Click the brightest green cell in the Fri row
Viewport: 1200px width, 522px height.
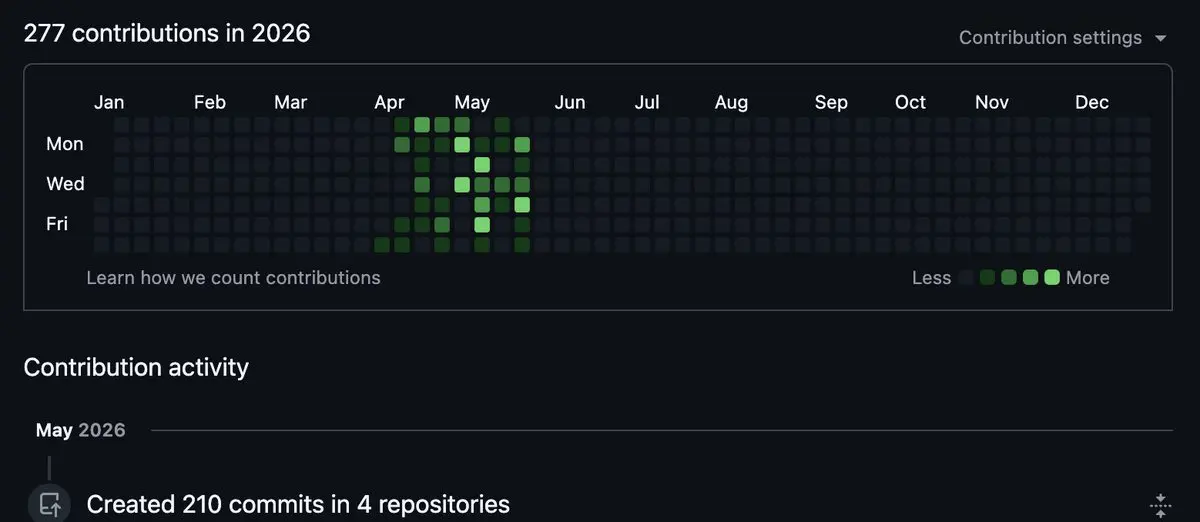pos(482,225)
